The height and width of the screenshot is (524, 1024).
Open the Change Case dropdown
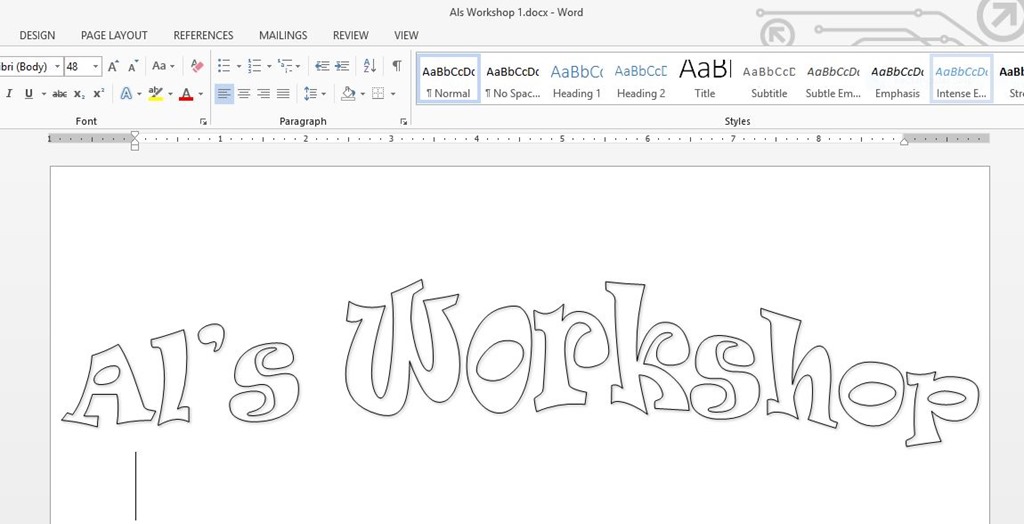[163, 66]
